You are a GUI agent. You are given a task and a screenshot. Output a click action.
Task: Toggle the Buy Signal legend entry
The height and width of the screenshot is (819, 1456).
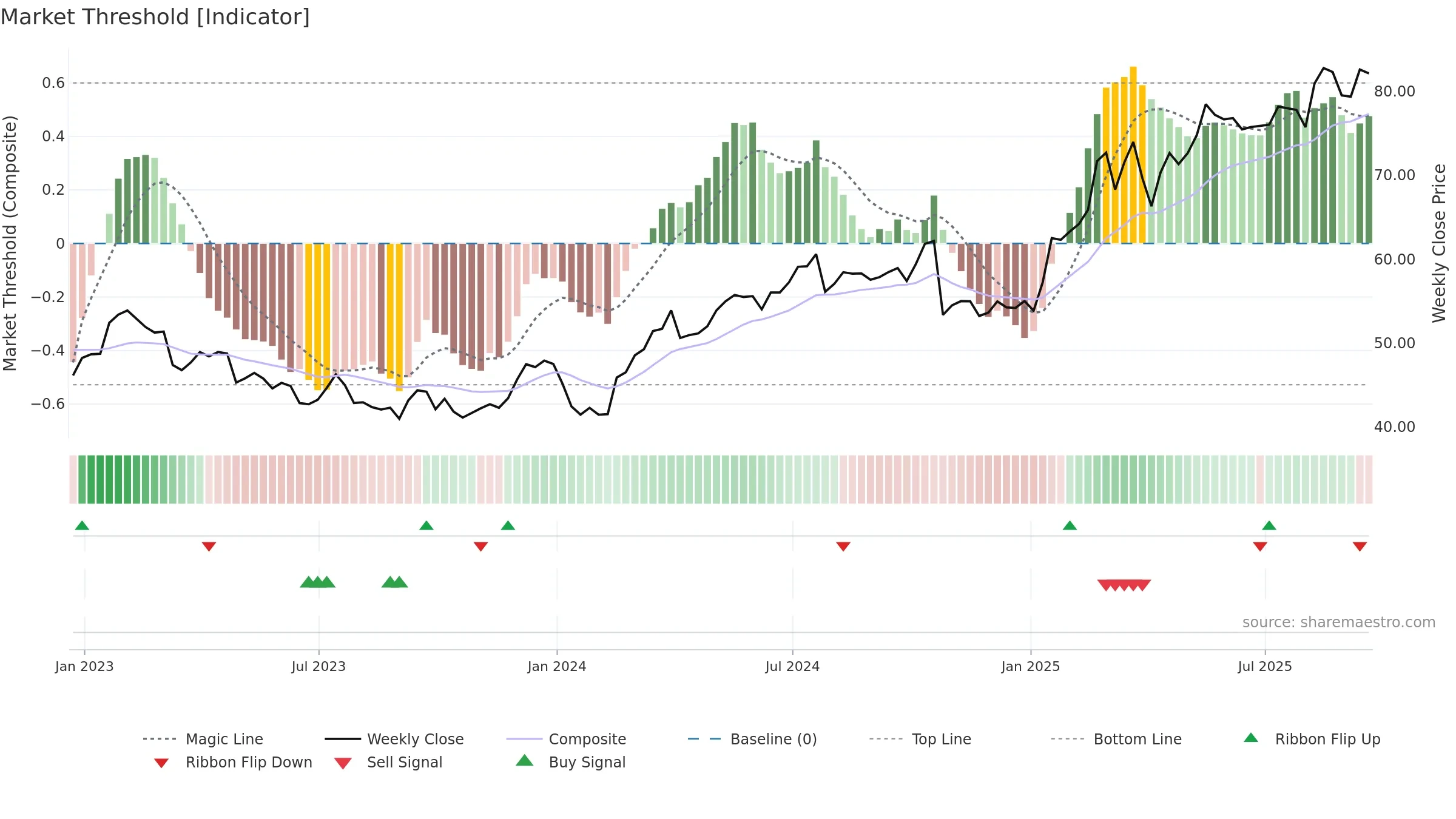570,762
